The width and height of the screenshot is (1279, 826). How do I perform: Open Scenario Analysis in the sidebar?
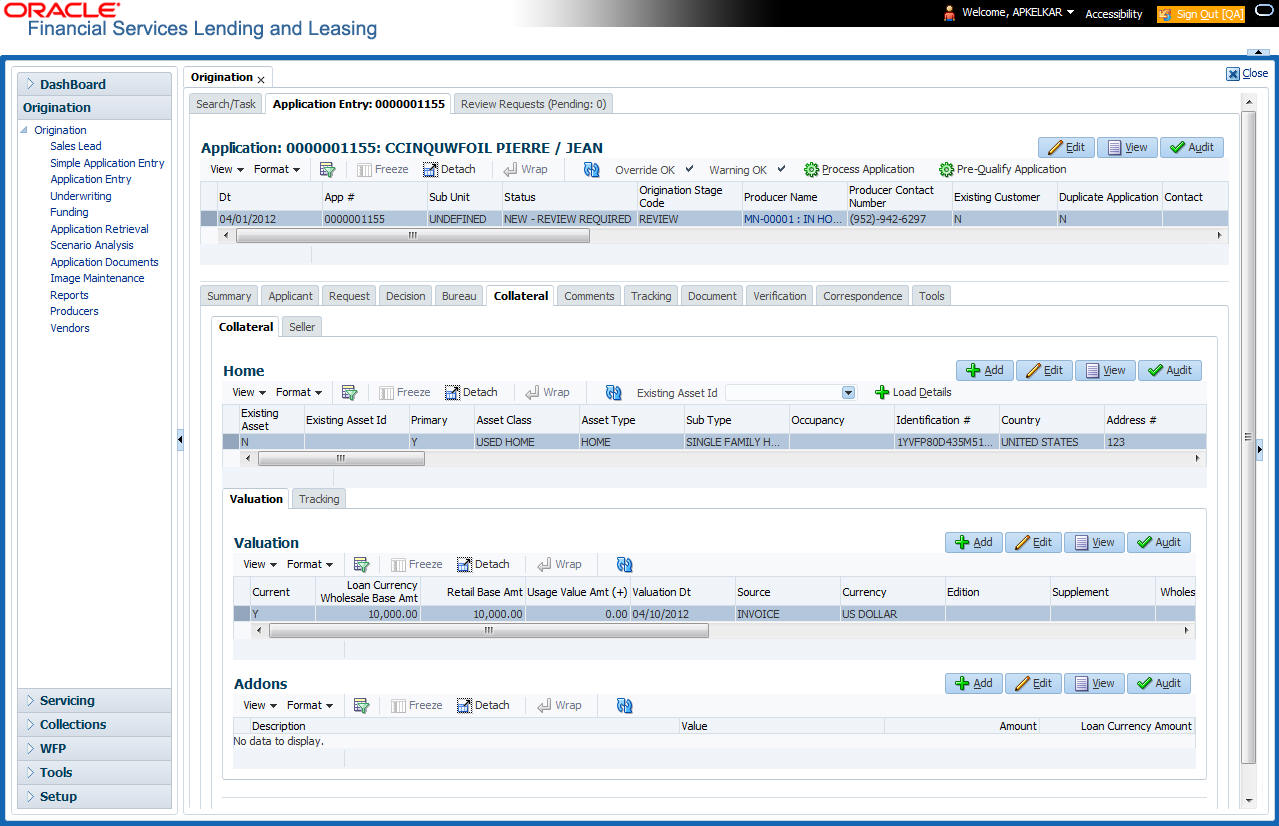pyautogui.click(x=92, y=245)
